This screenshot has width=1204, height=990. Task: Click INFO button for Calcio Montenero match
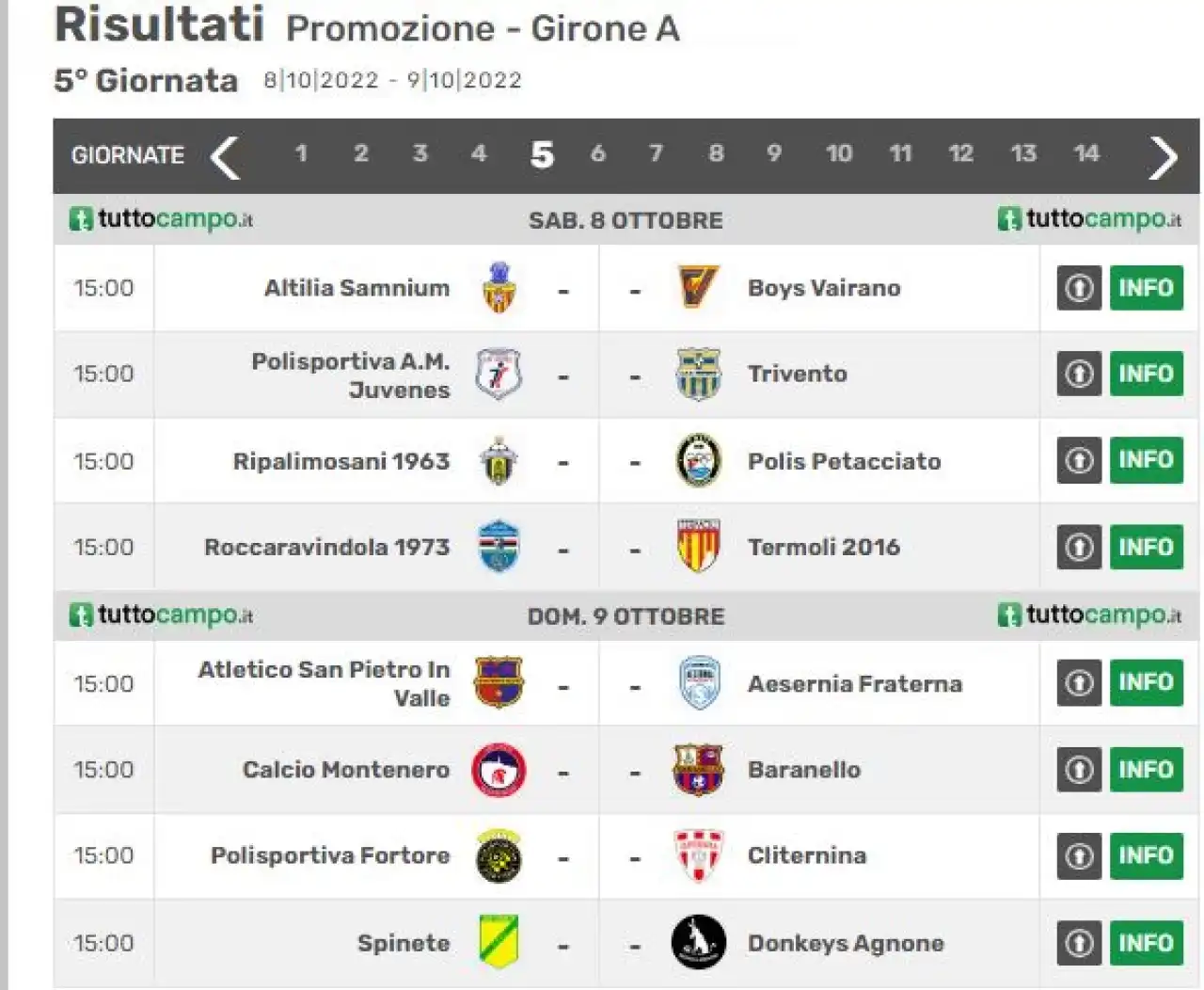pyautogui.click(x=1146, y=769)
